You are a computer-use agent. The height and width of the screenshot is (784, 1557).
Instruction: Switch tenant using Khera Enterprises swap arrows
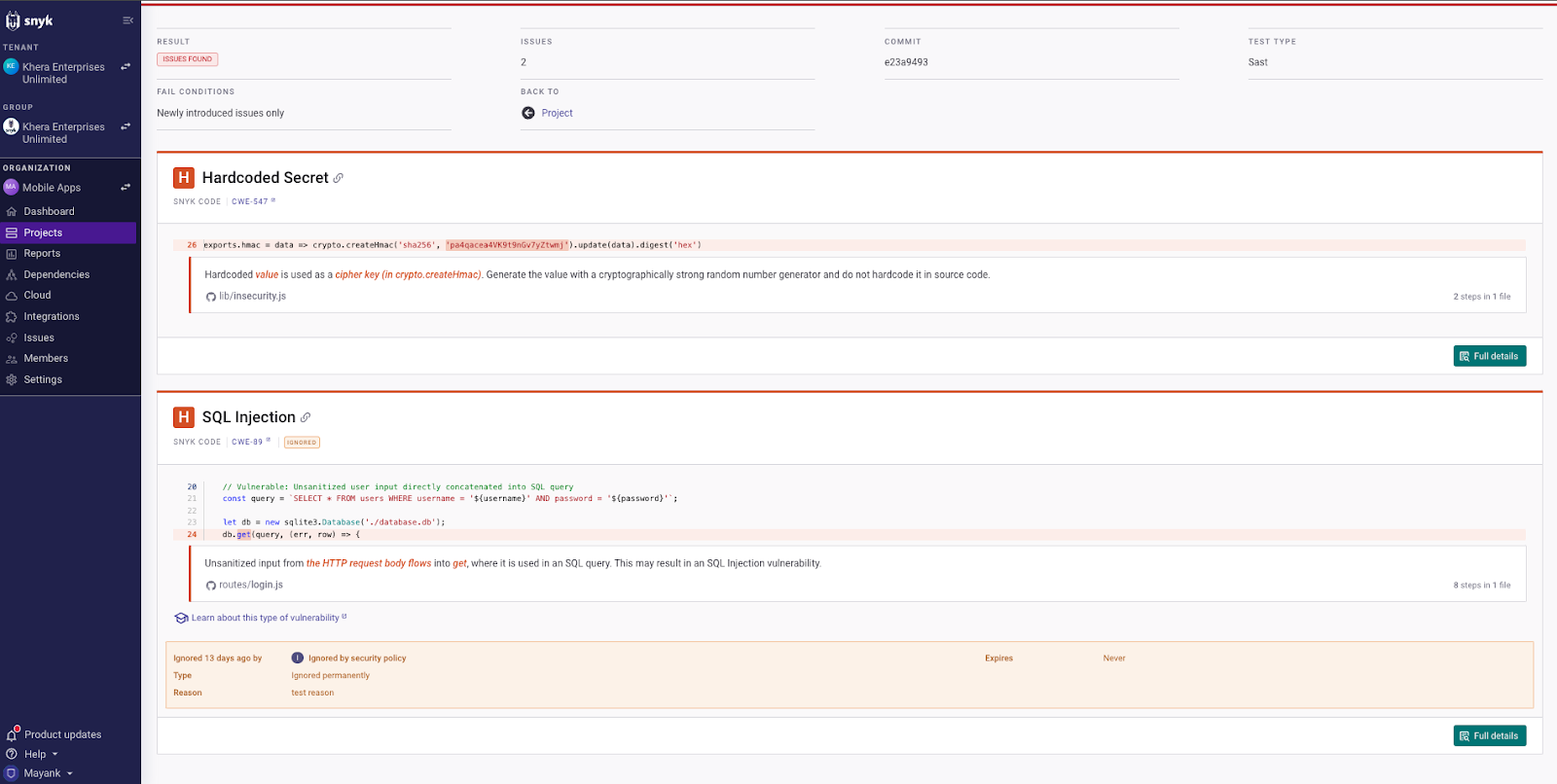click(x=126, y=67)
